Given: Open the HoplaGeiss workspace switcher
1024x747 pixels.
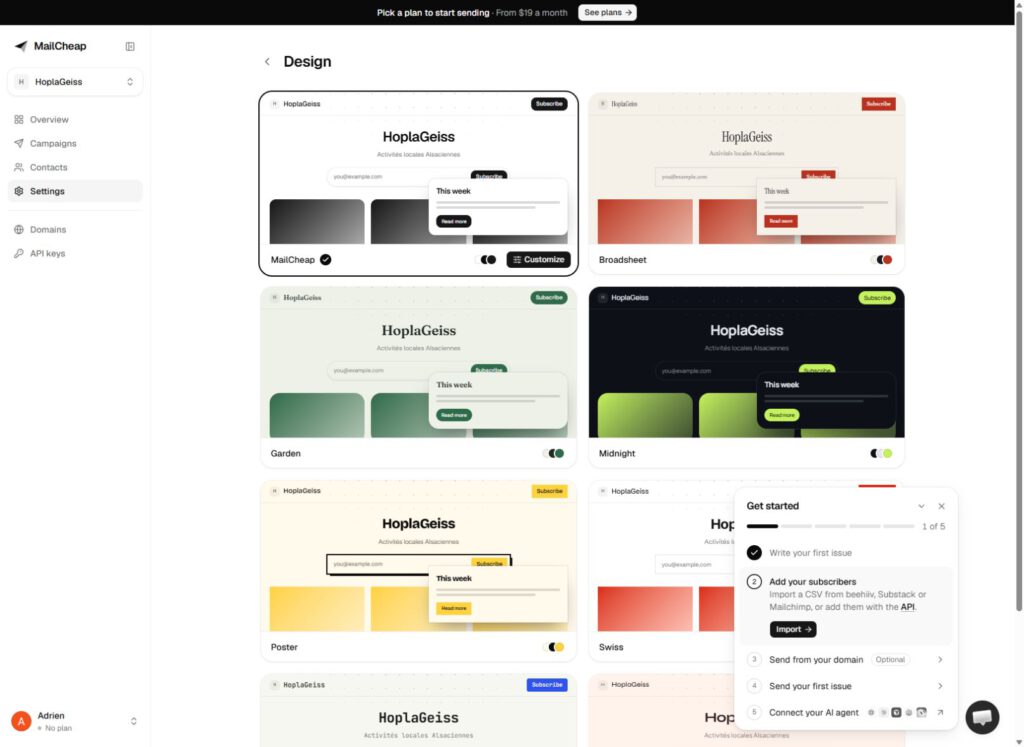Looking at the screenshot, I should [x=74, y=82].
